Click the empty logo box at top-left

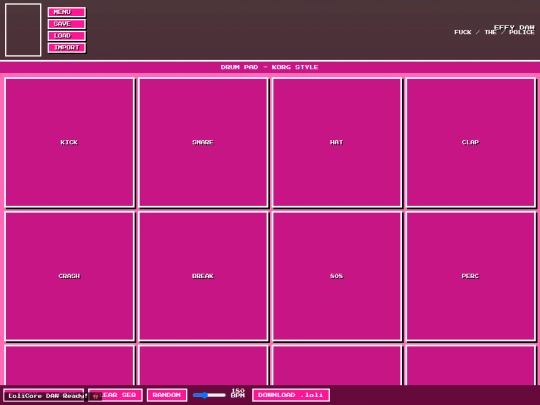pyautogui.click(x=23, y=30)
